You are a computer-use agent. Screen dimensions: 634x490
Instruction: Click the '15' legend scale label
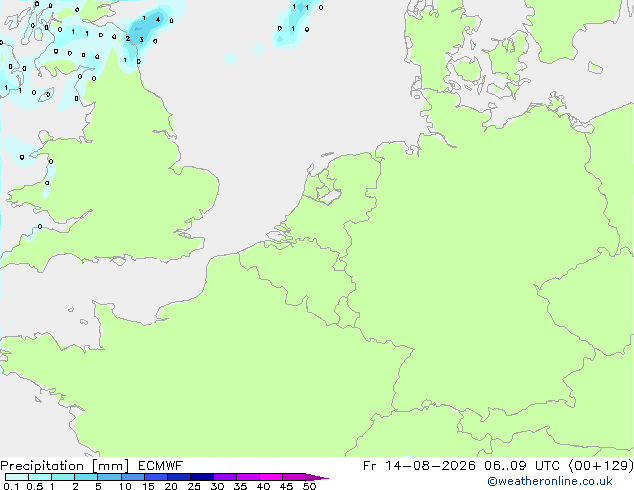tap(148, 486)
